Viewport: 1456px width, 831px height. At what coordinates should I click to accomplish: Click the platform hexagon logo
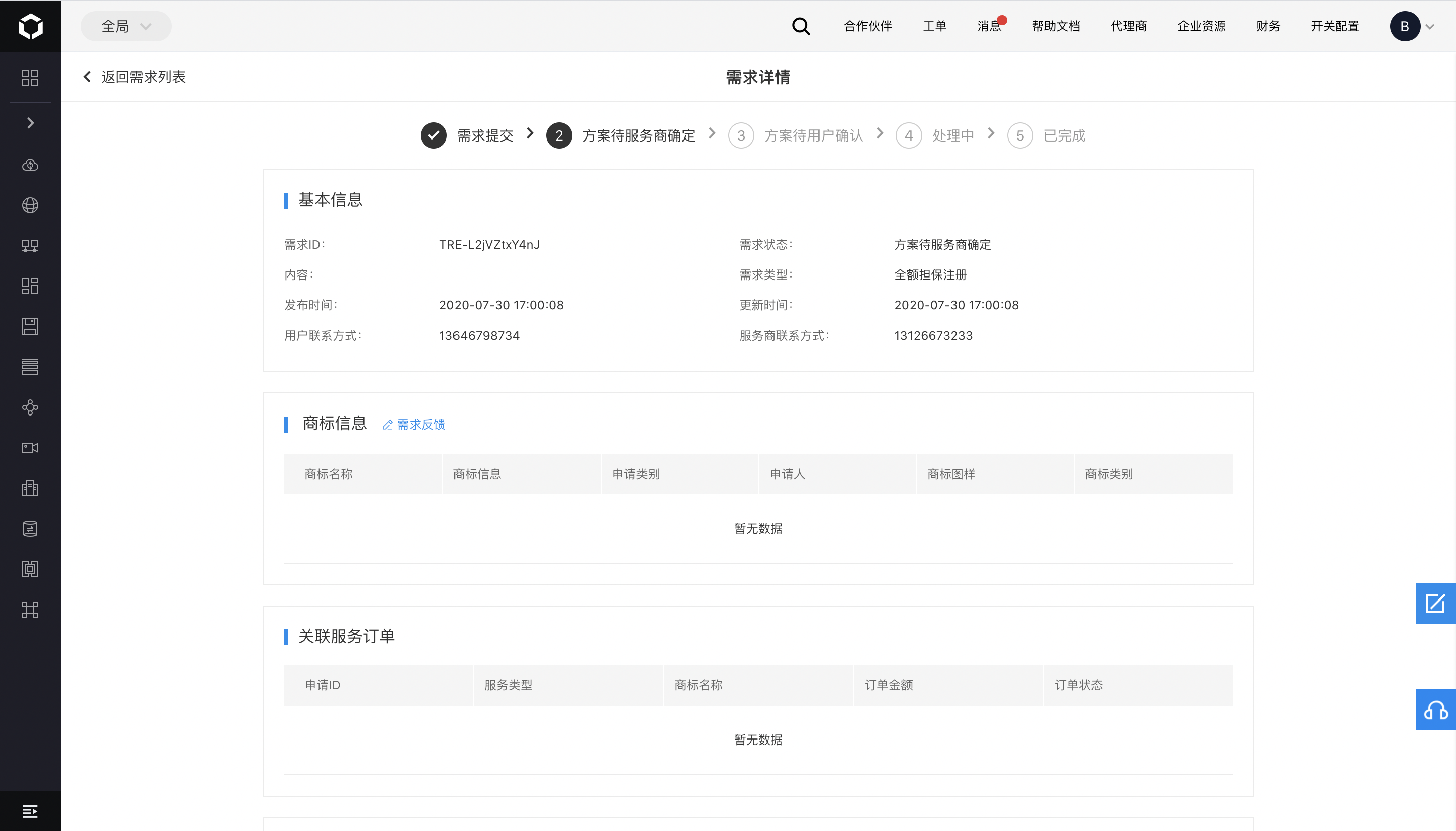30,26
